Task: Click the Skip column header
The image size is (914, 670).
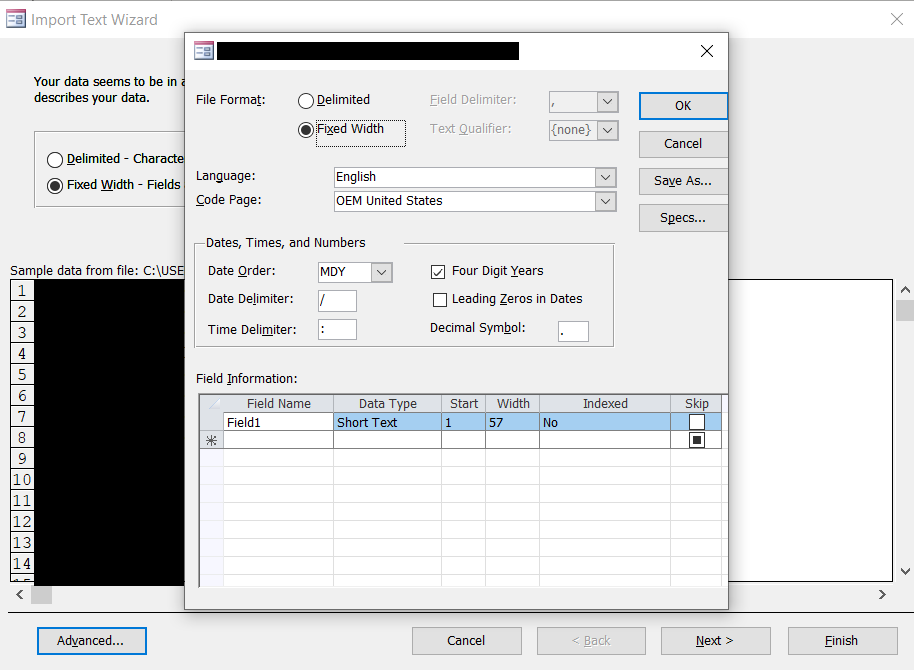Action: 696,404
